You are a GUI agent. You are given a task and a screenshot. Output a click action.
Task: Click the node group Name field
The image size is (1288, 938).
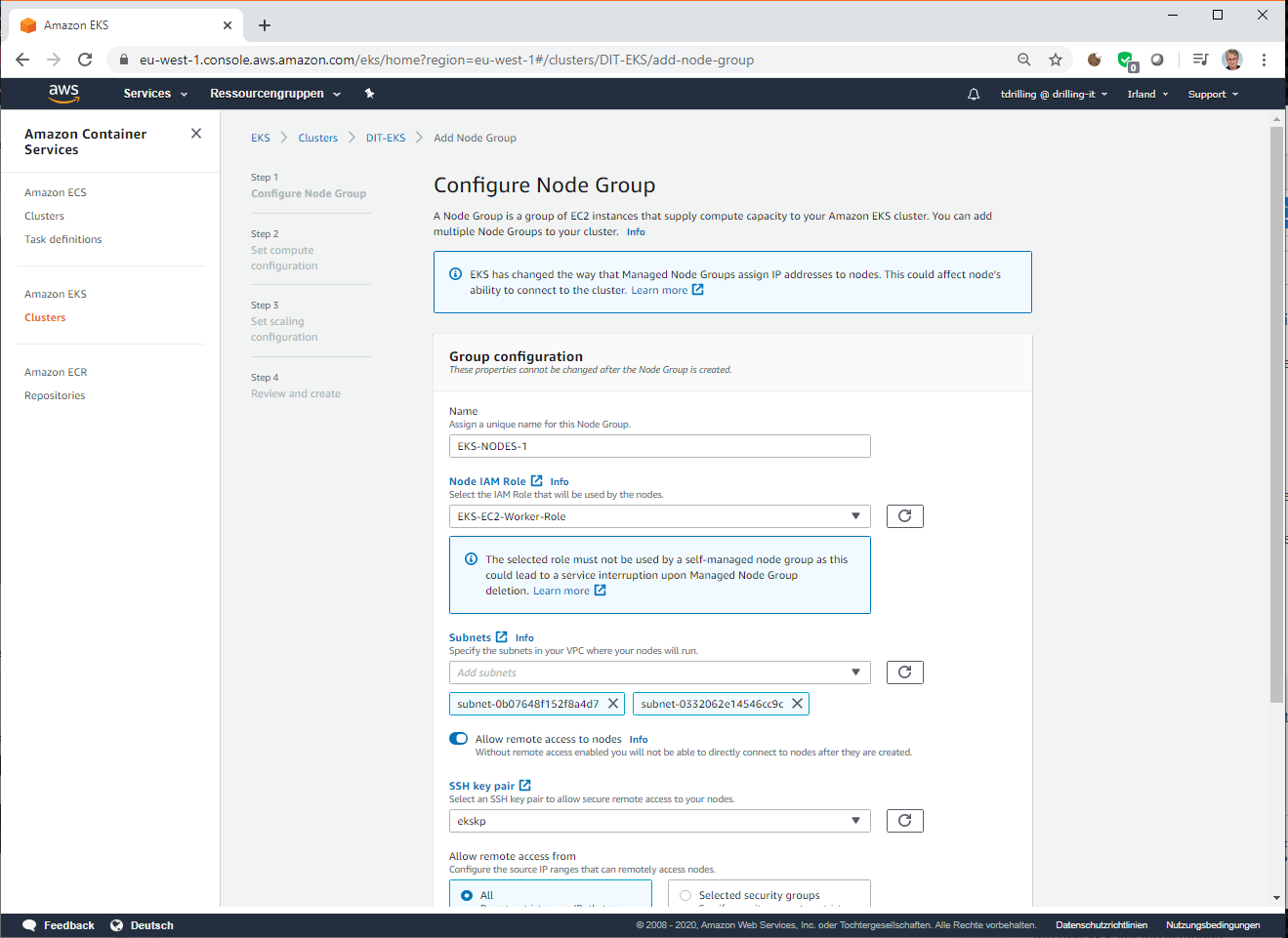660,446
